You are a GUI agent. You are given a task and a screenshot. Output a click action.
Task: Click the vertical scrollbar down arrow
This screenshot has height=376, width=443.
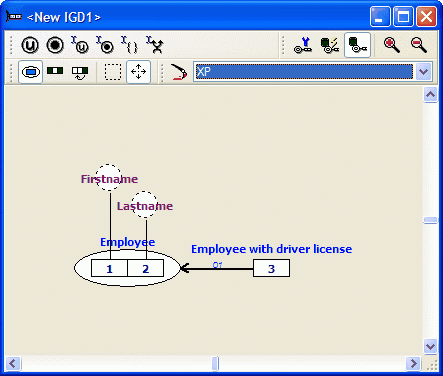(430, 346)
